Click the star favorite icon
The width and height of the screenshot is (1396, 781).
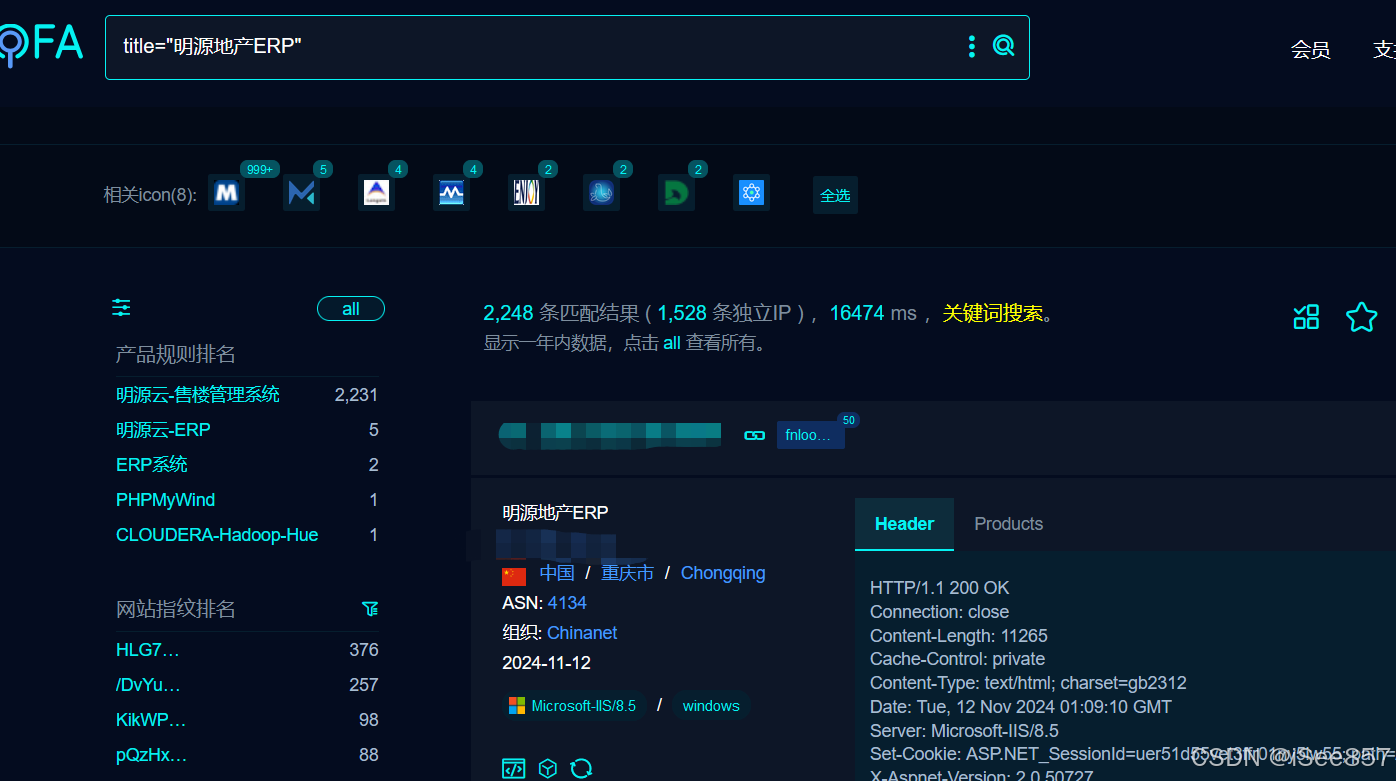[1361, 317]
